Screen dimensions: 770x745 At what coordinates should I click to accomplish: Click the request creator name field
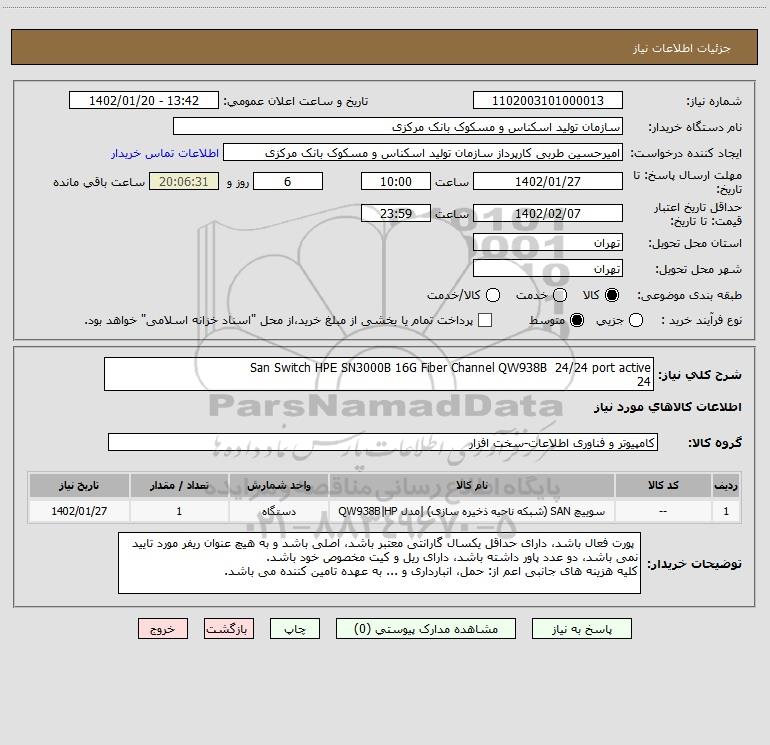tap(423, 153)
